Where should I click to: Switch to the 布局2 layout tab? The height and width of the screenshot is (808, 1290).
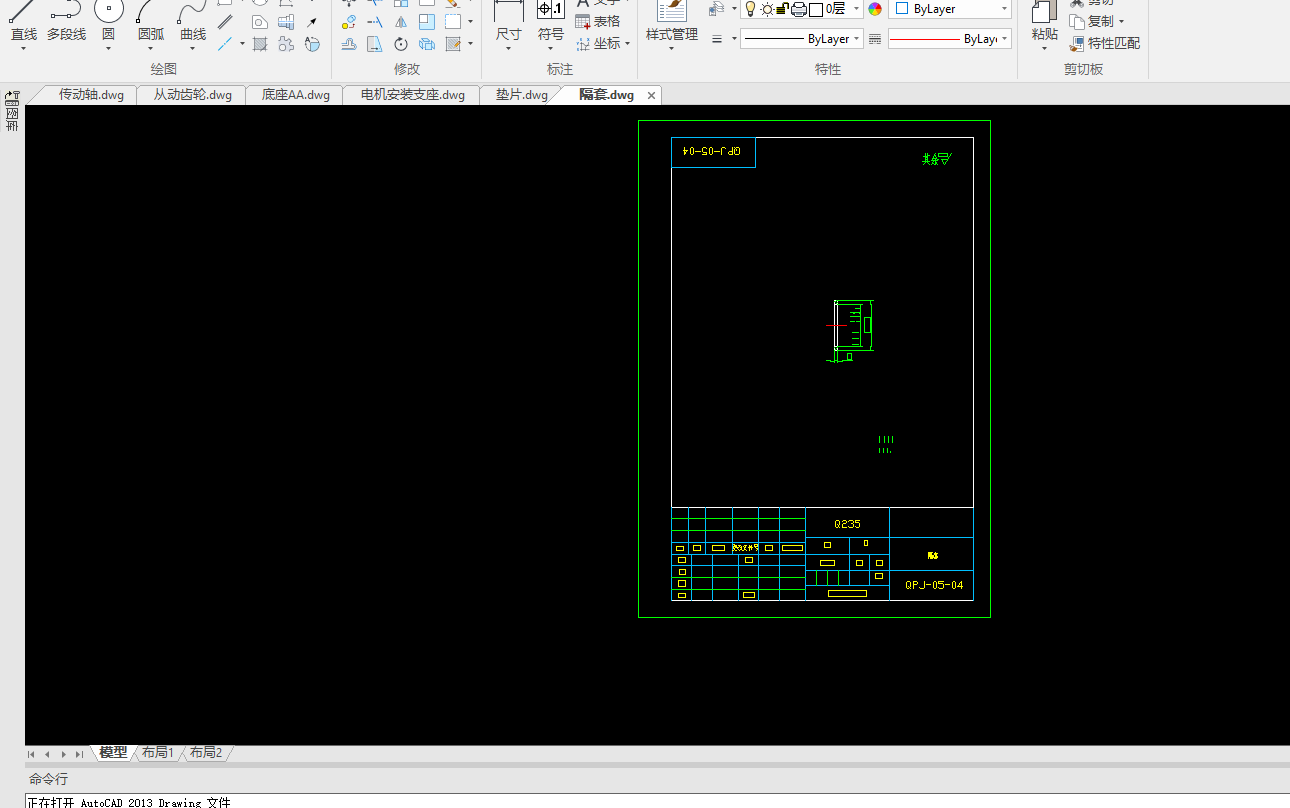tap(206, 753)
